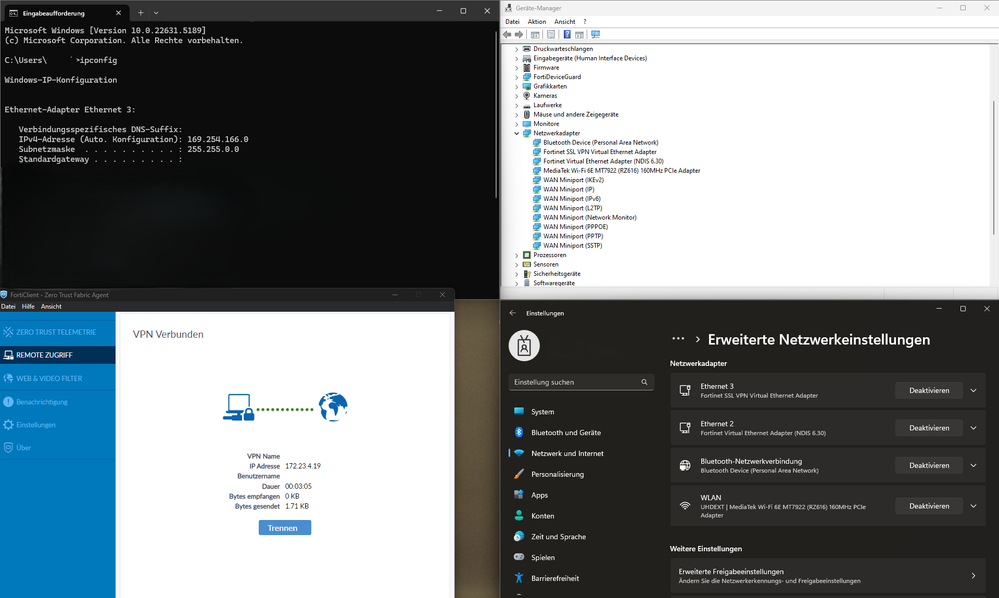
Task: Click the back arrow in Einstellungen window
Action: 513,313
